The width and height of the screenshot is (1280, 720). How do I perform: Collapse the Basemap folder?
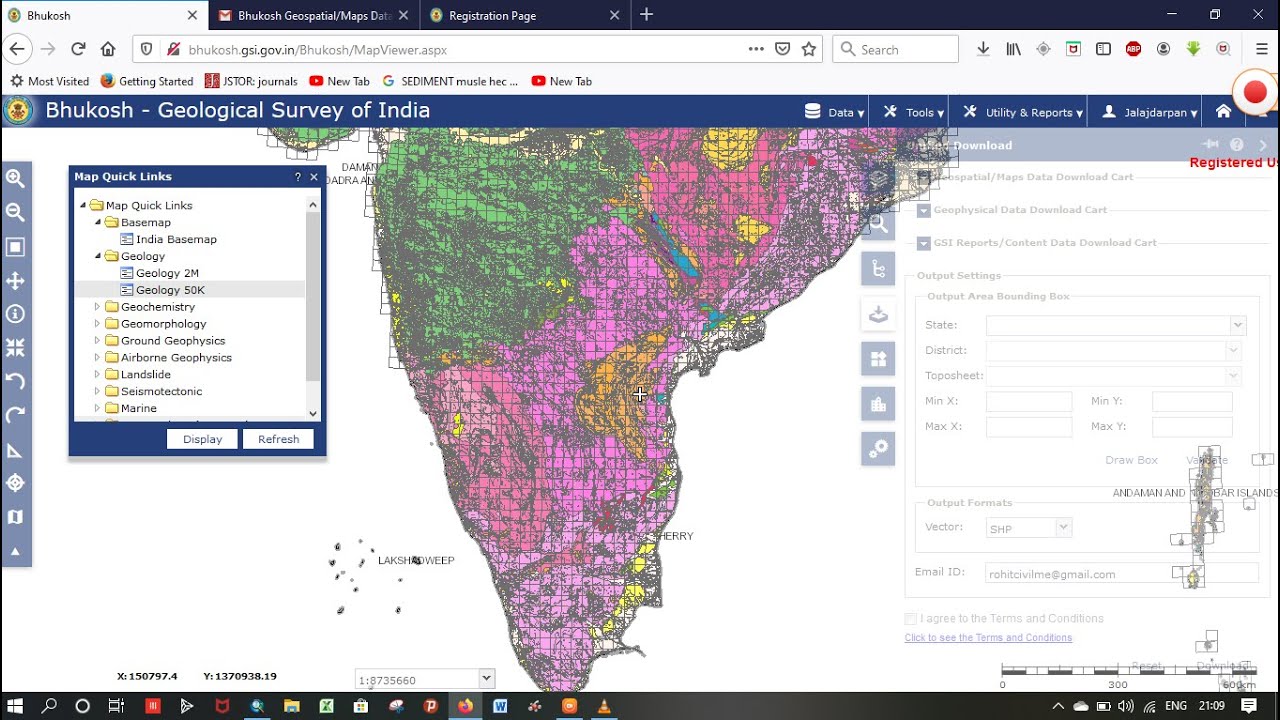click(98, 222)
